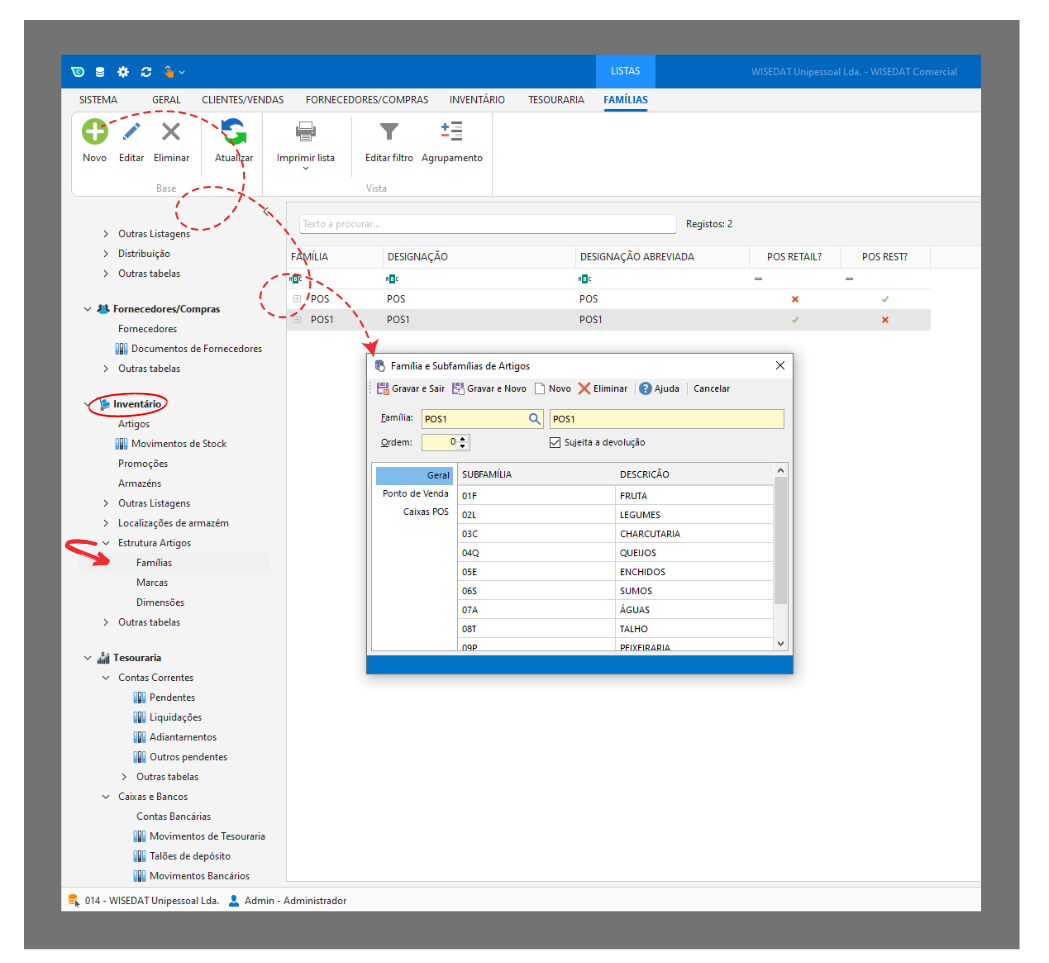This screenshot has height=963, width=1049.
Task: Collapse the Estrutura Artigos tree node
Action: [x=107, y=543]
